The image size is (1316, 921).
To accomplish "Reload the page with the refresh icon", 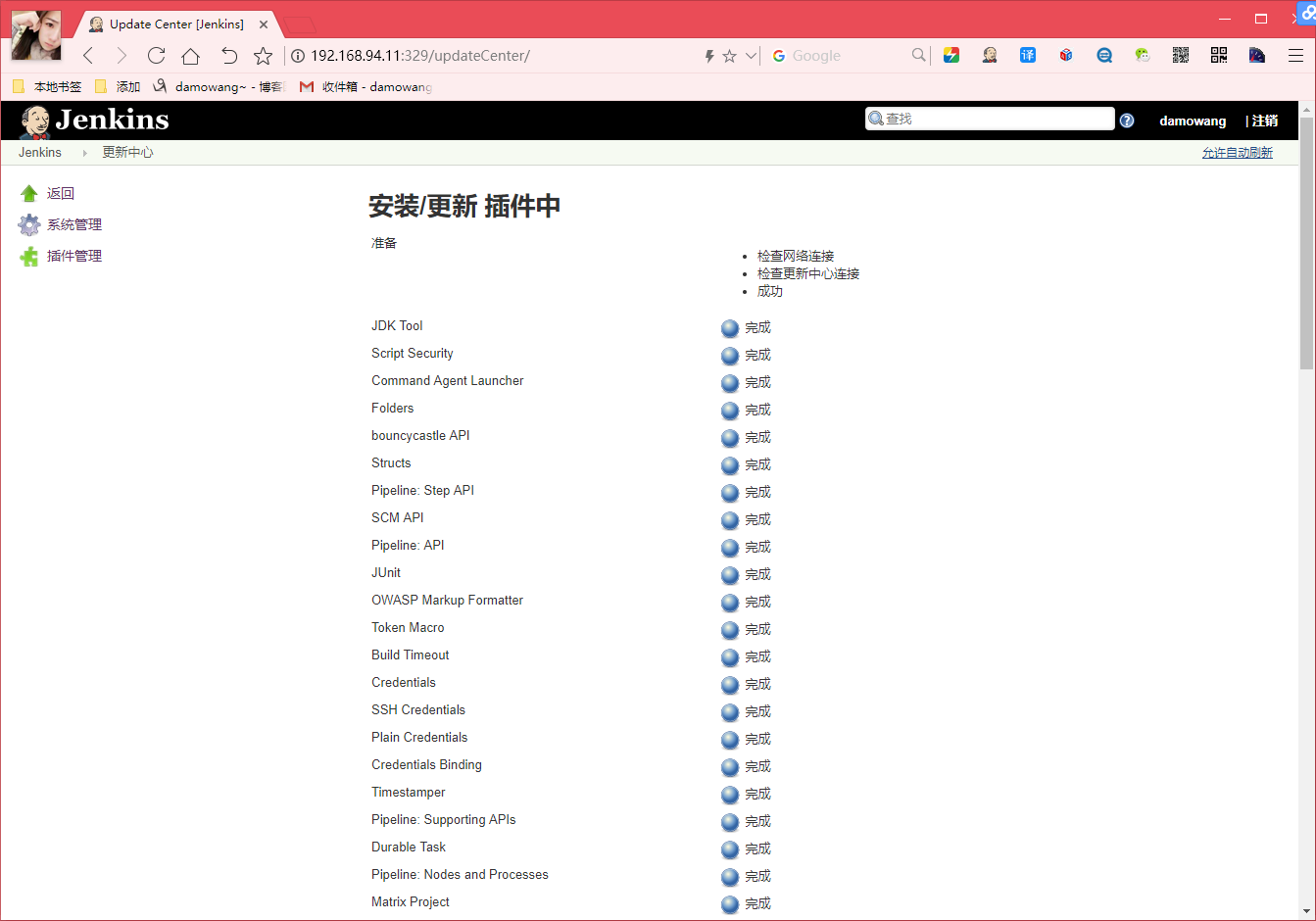I will (156, 56).
